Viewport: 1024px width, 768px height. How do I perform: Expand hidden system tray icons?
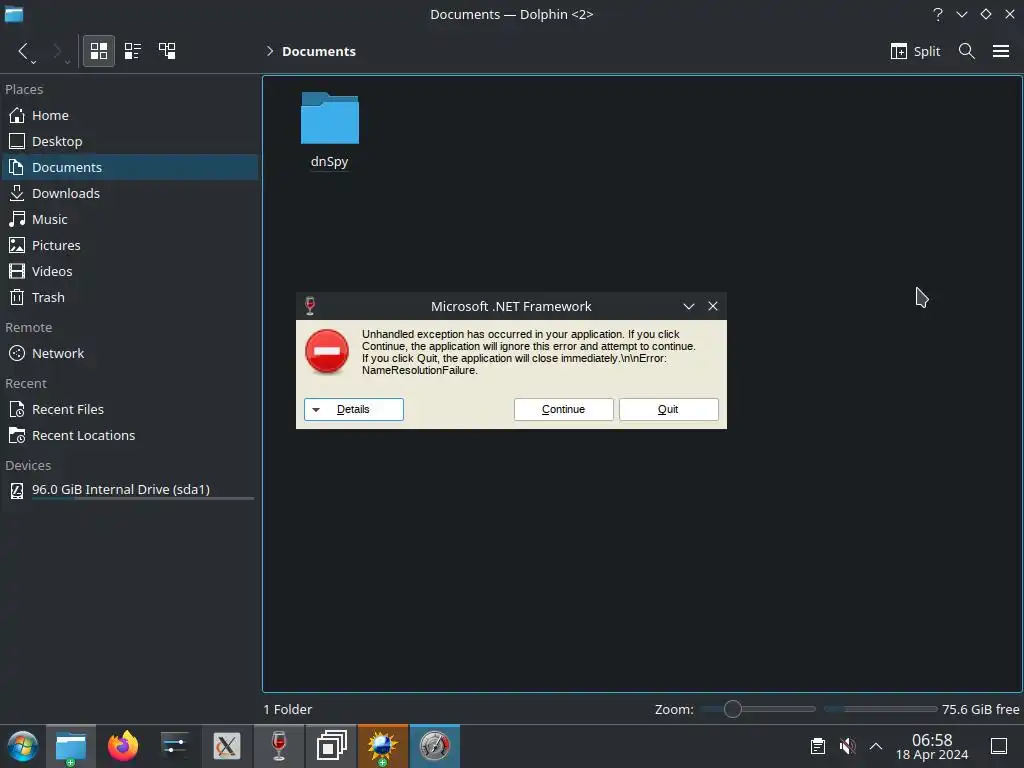tap(876, 746)
